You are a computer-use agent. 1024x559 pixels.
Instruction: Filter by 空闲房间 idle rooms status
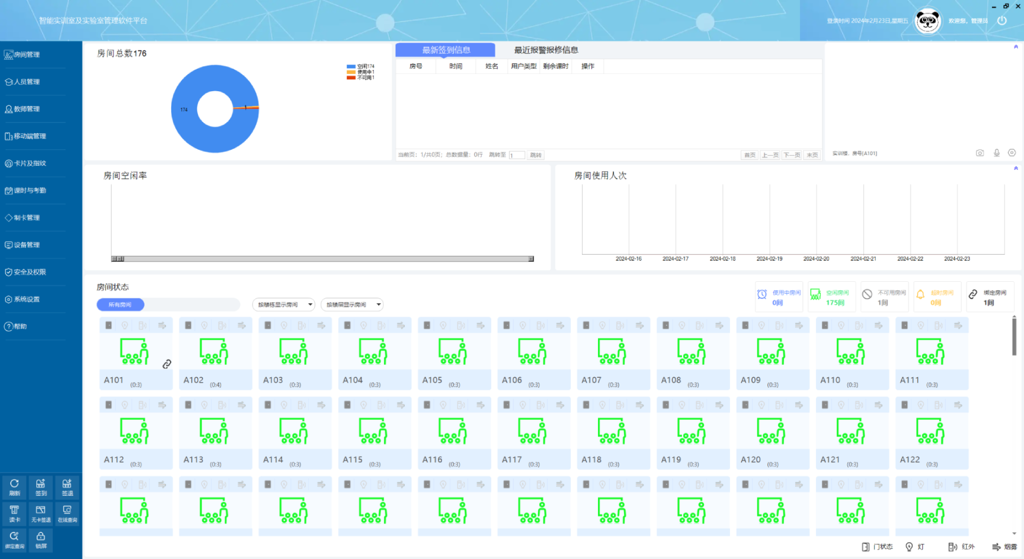point(830,295)
